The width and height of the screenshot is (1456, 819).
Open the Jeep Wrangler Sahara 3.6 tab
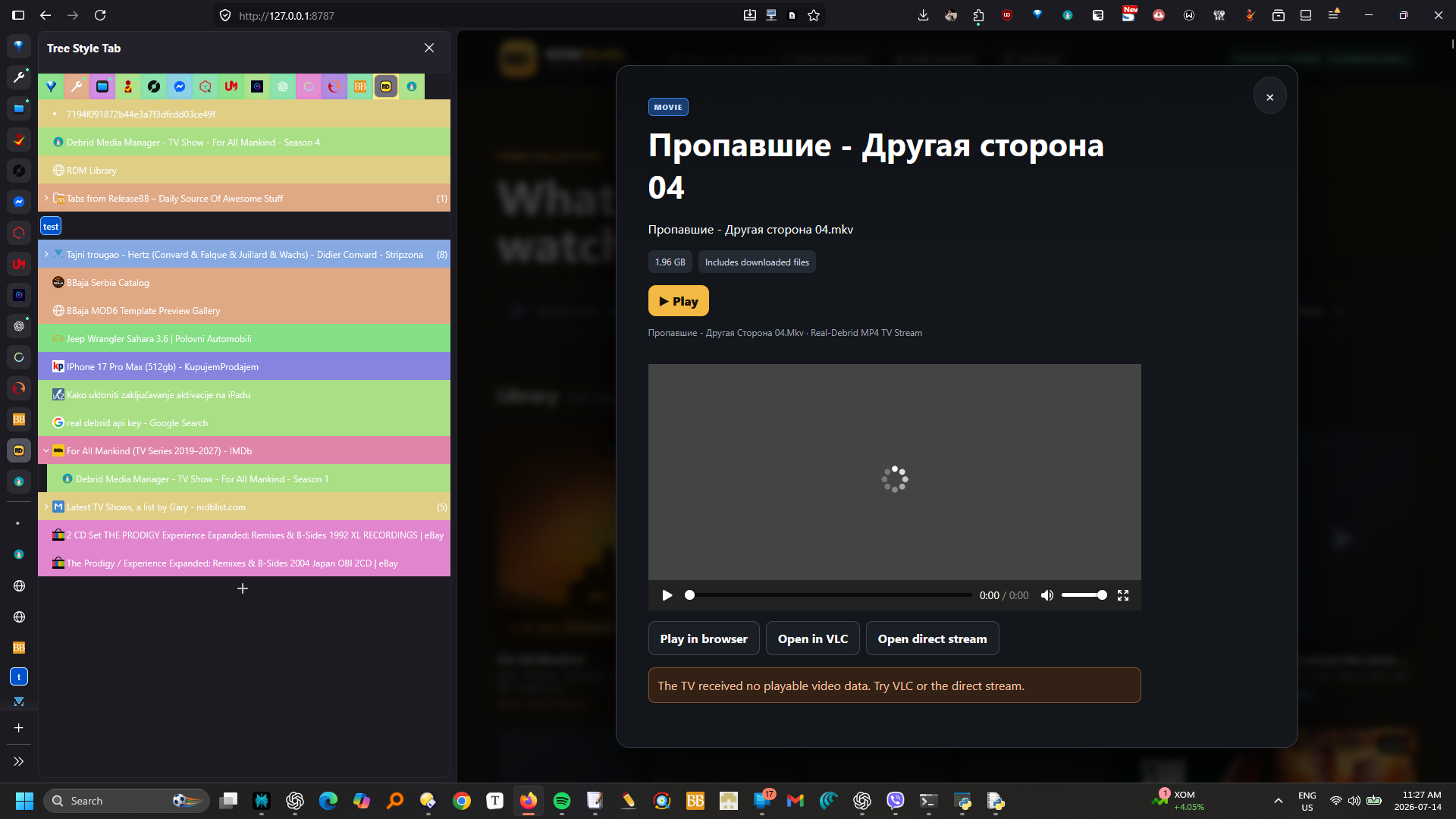244,338
